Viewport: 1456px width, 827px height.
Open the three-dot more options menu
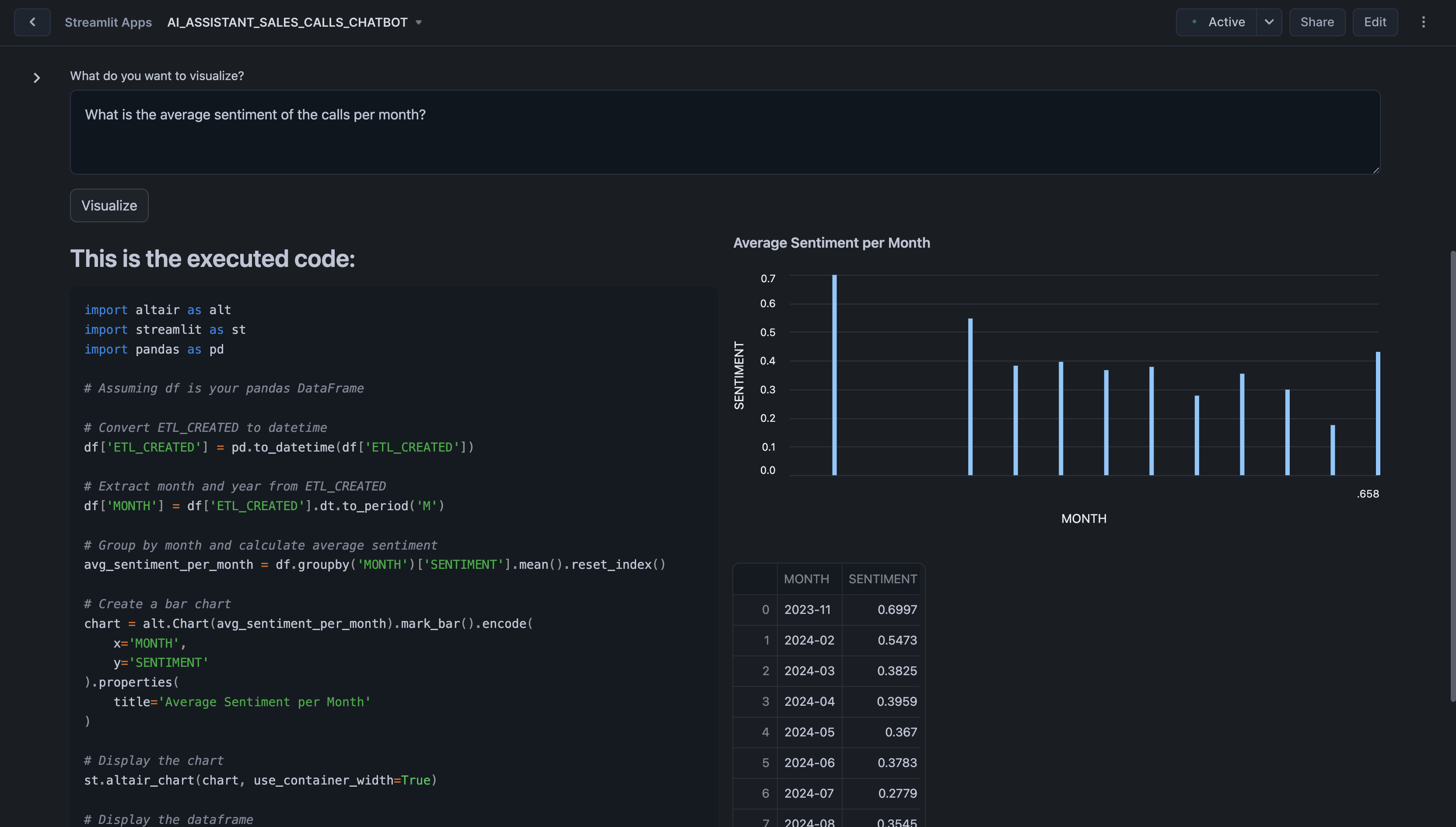[x=1423, y=22]
